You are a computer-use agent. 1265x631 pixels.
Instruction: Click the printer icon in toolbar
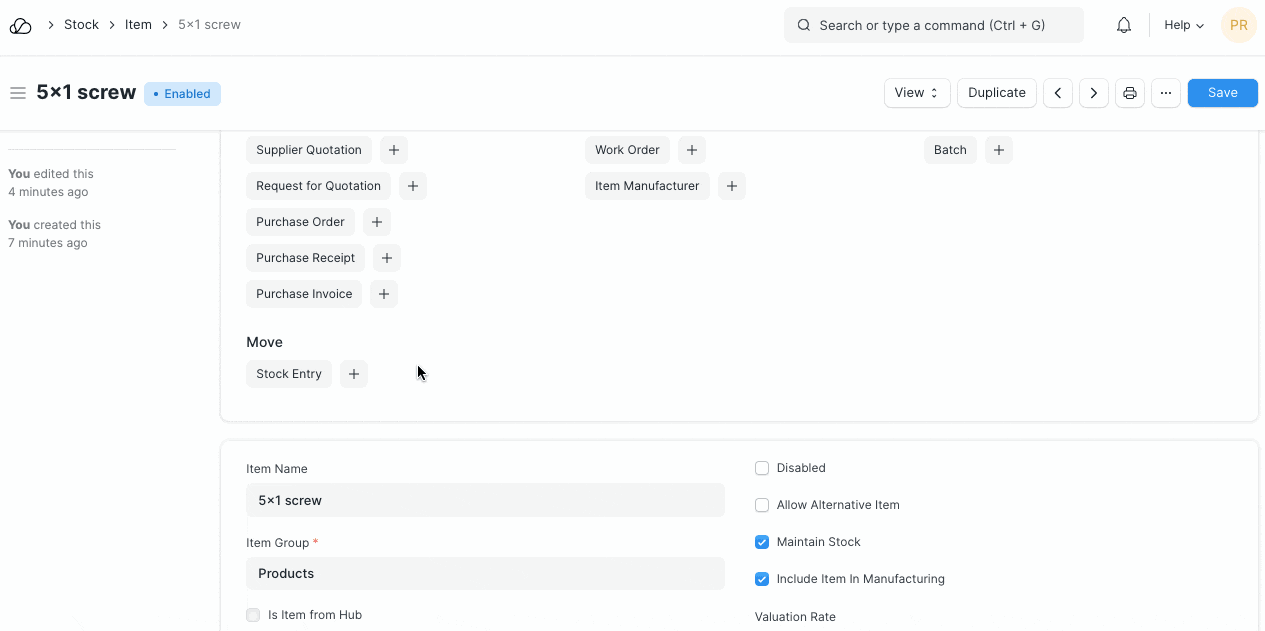[x=1130, y=93]
